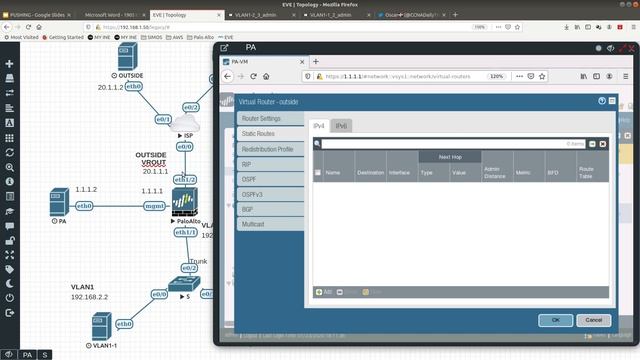Open the BGP section
The width and height of the screenshot is (640, 360).
point(271,209)
